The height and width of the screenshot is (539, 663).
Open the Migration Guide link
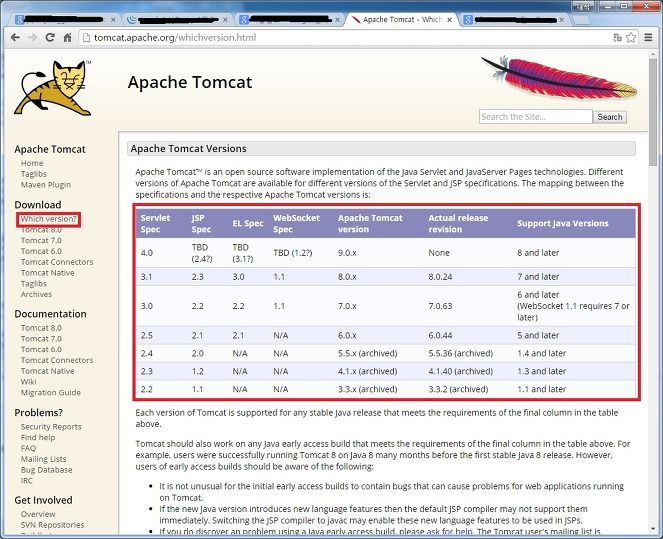point(51,392)
